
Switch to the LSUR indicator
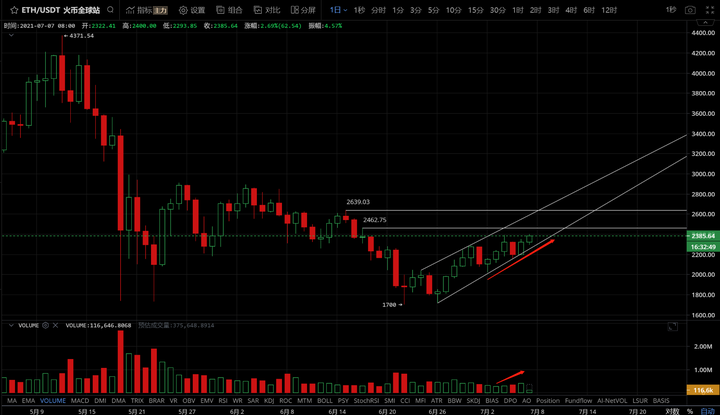point(640,400)
